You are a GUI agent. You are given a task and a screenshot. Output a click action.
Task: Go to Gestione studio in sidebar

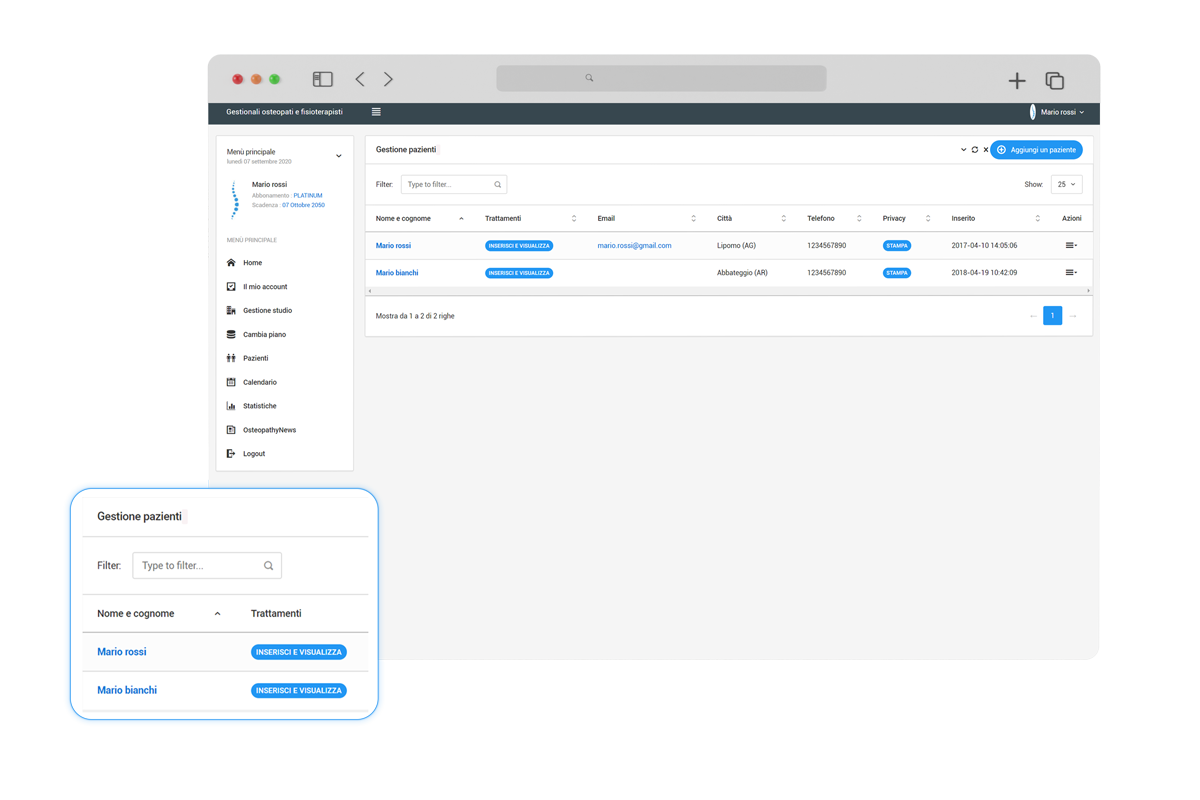[x=267, y=310]
